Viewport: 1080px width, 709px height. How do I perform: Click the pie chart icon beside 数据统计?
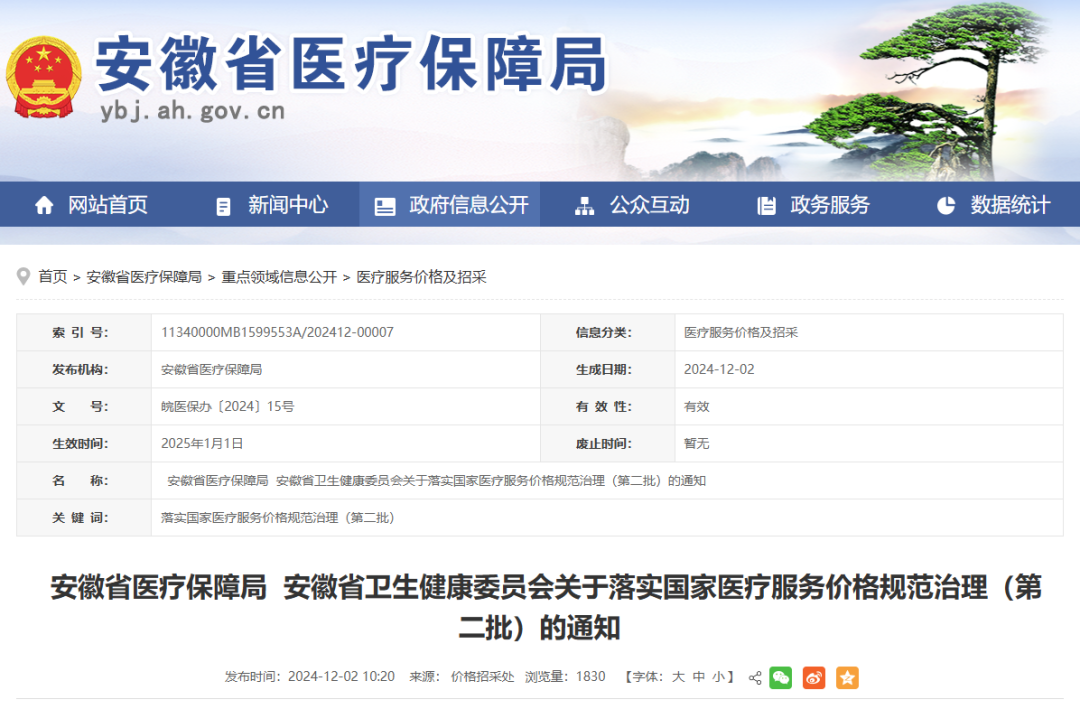coord(946,205)
